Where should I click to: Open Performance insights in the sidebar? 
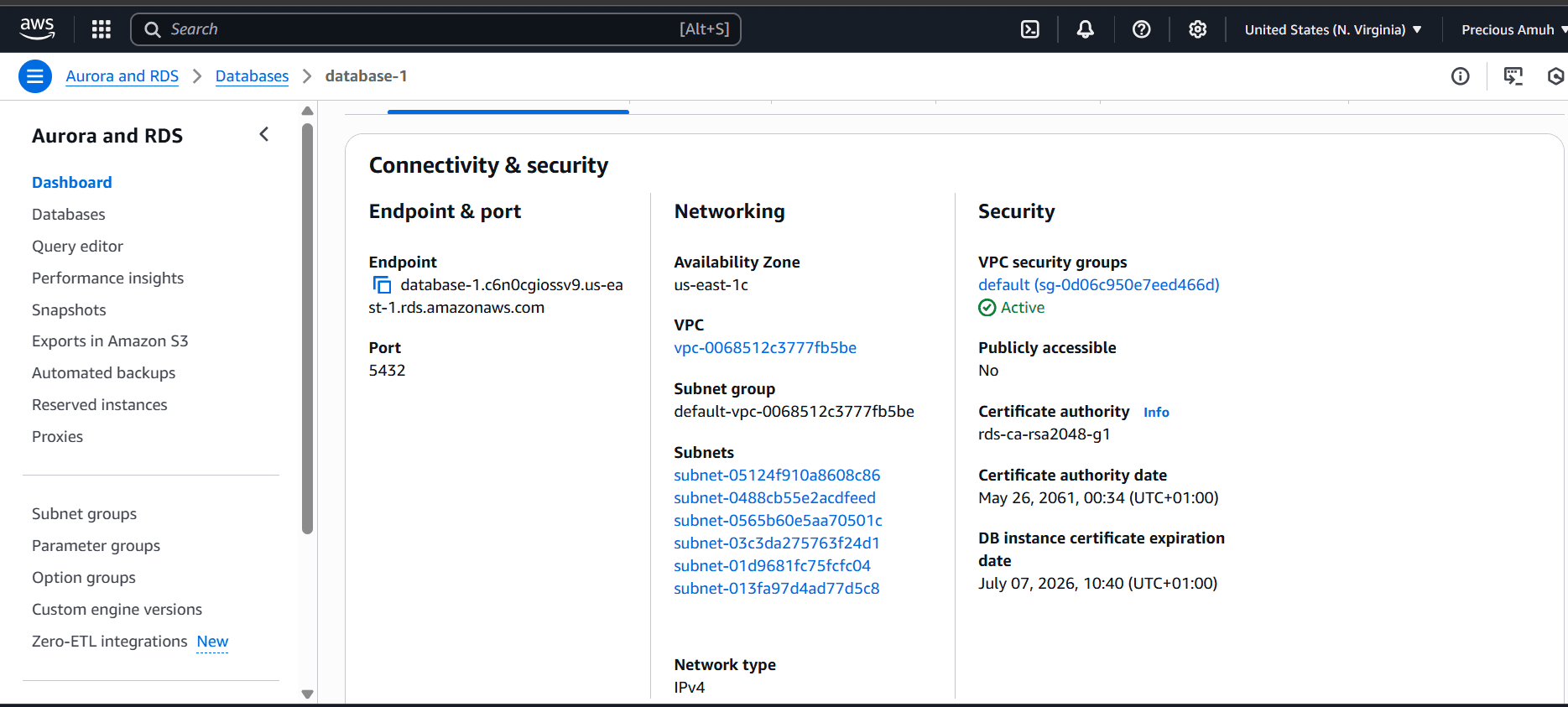click(x=107, y=278)
